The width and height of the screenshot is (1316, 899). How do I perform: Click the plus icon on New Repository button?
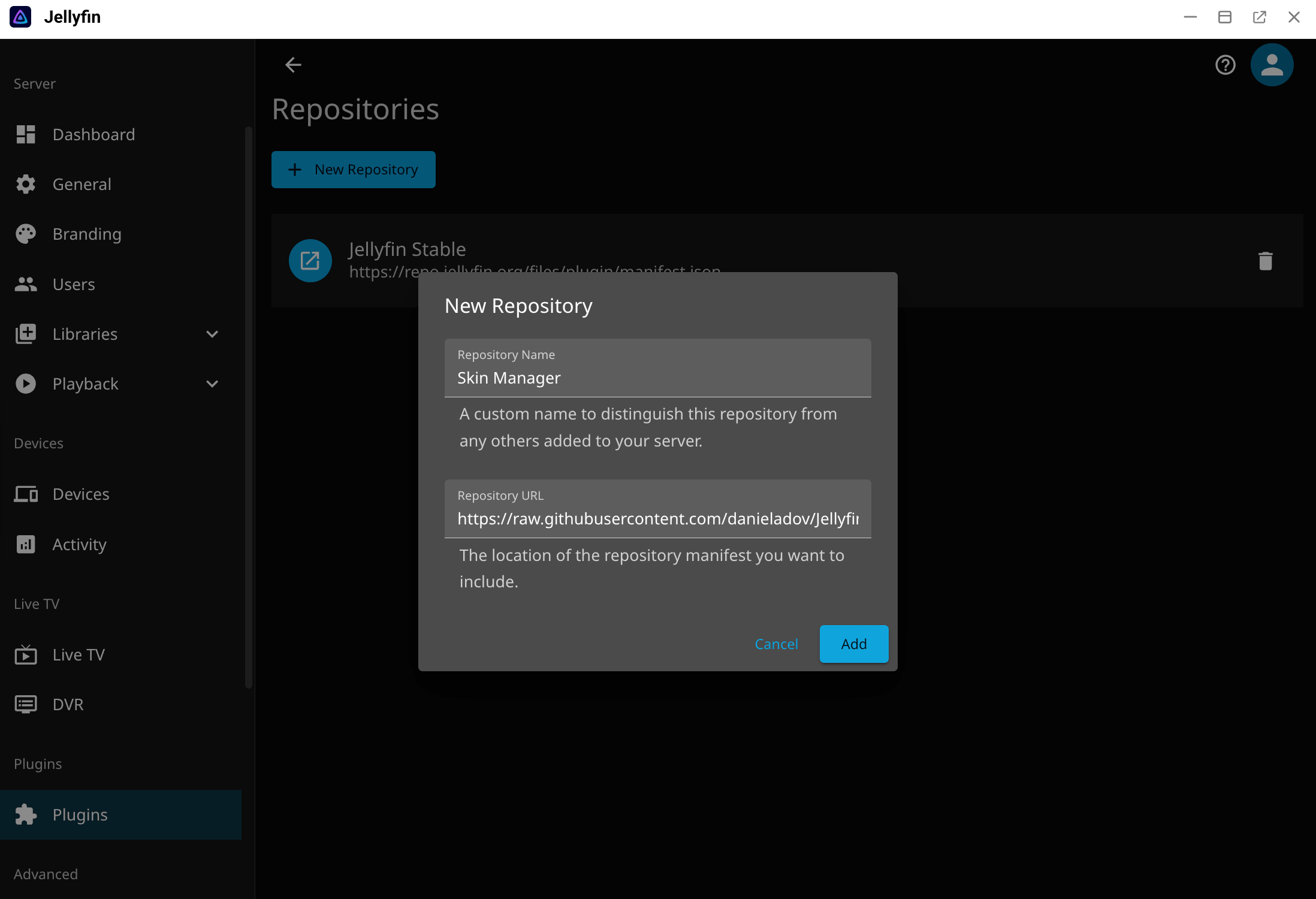[295, 170]
